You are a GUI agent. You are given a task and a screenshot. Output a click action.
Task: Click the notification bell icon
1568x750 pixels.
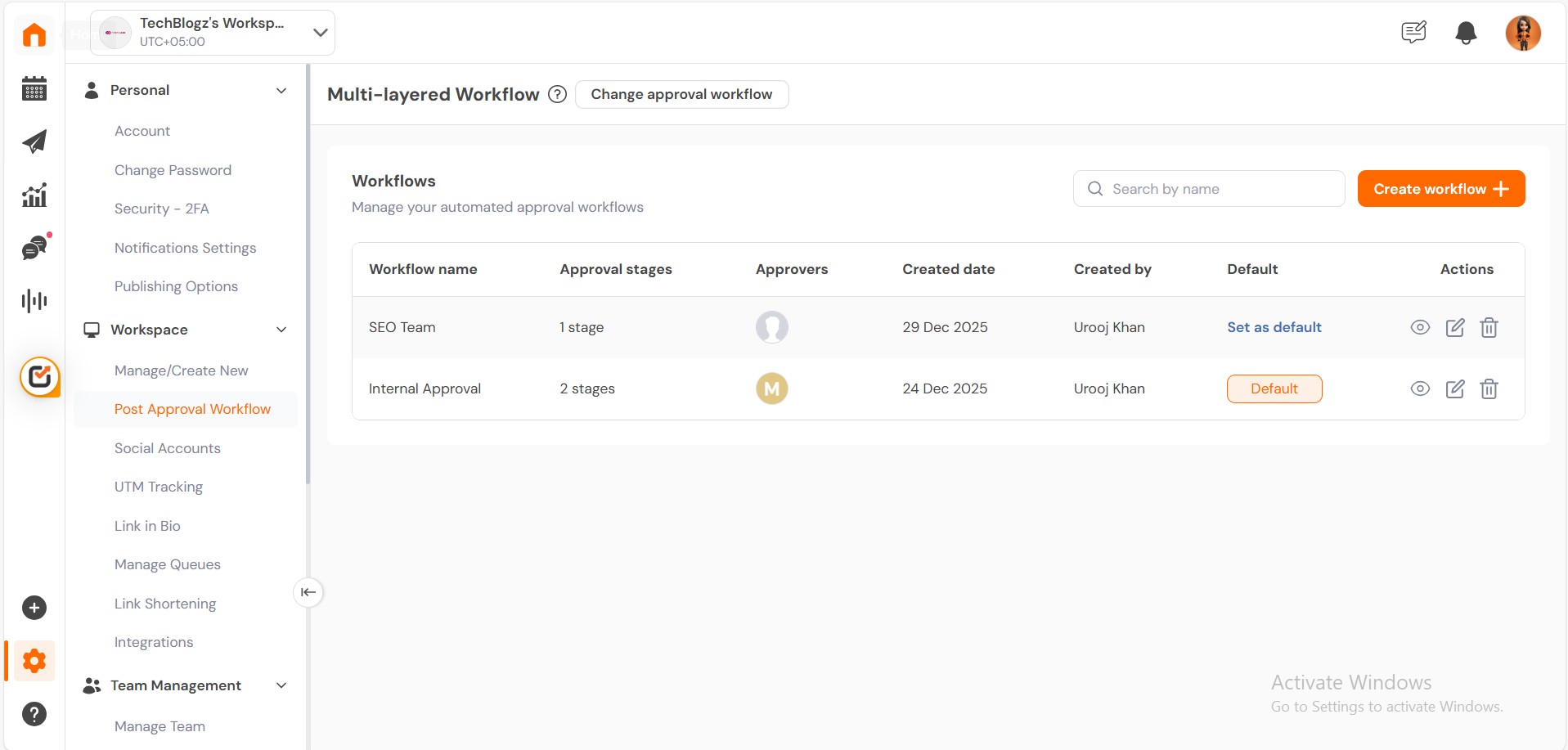[x=1466, y=33]
